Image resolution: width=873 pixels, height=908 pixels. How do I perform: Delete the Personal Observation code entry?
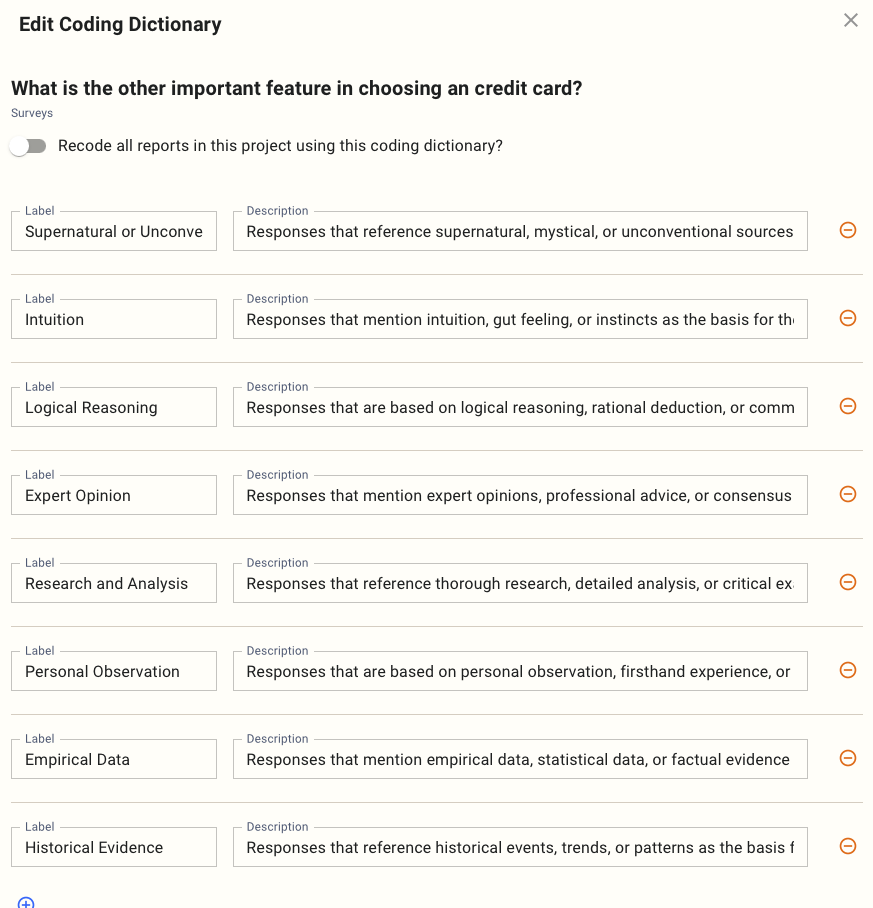(847, 670)
